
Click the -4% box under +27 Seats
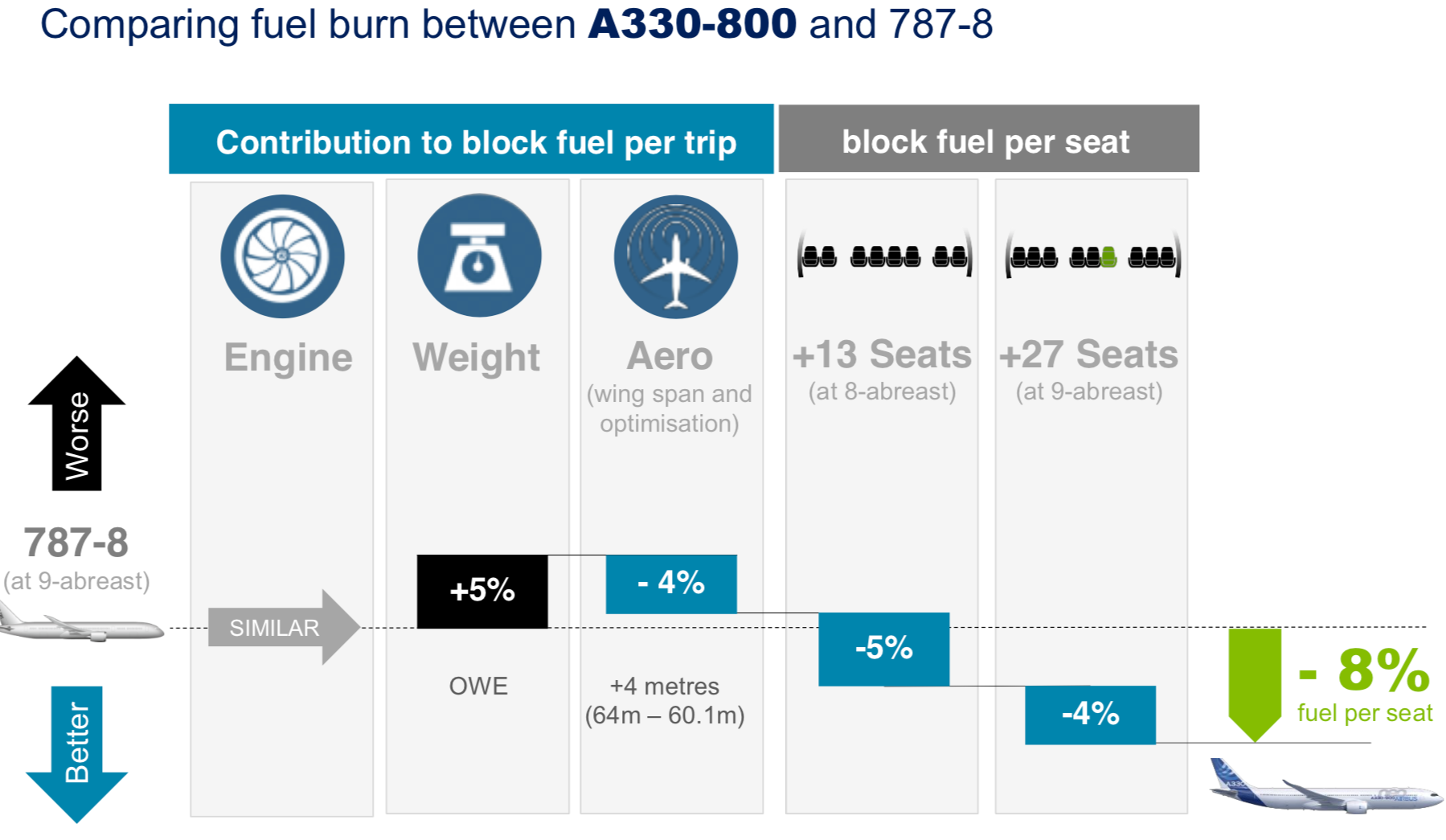[x=1090, y=715]
